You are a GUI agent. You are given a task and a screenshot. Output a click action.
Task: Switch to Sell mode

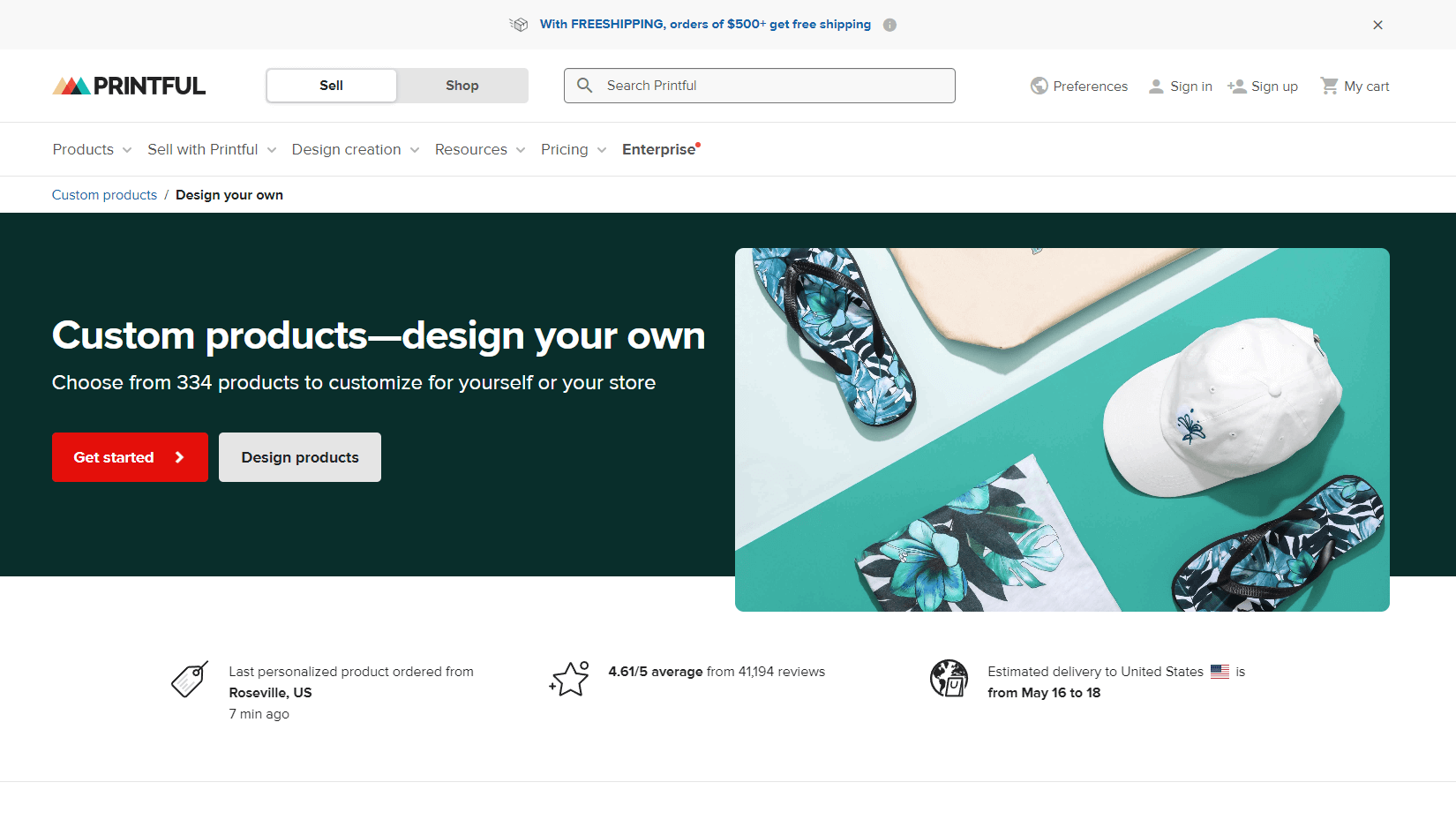tap(331, 86)
